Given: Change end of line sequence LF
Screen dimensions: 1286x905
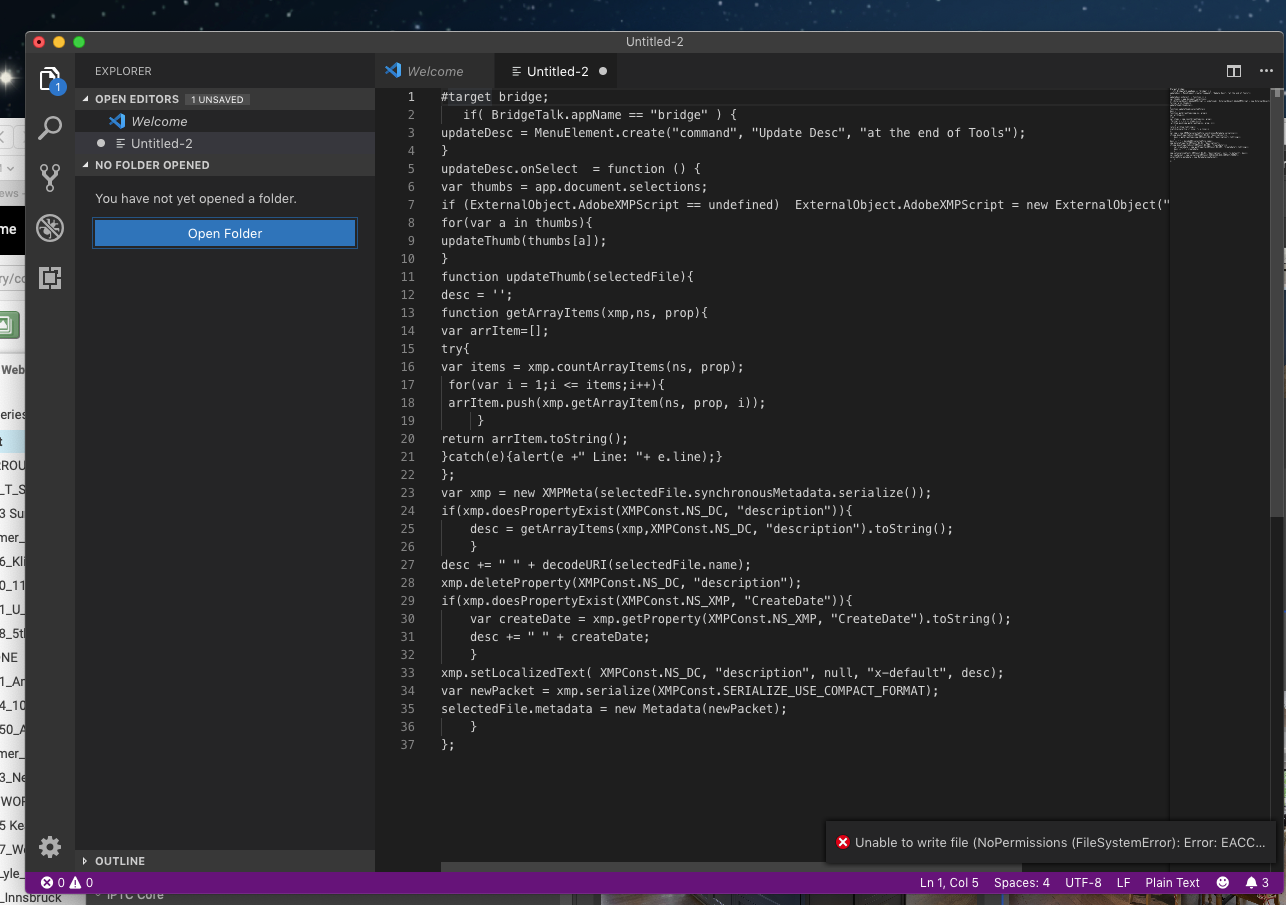Looking at the screenshot, I should [1123, 882].
